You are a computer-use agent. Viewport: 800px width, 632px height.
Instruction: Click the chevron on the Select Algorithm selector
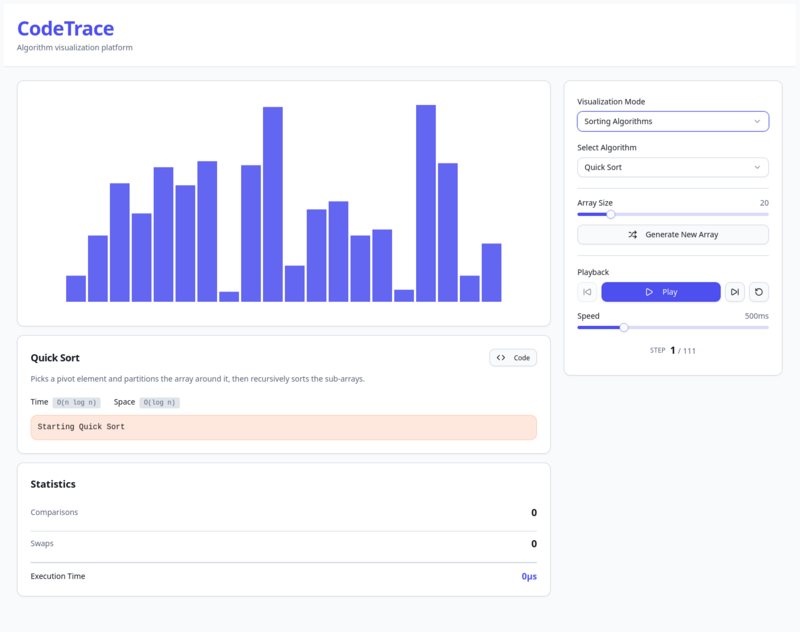coord(758,167)
